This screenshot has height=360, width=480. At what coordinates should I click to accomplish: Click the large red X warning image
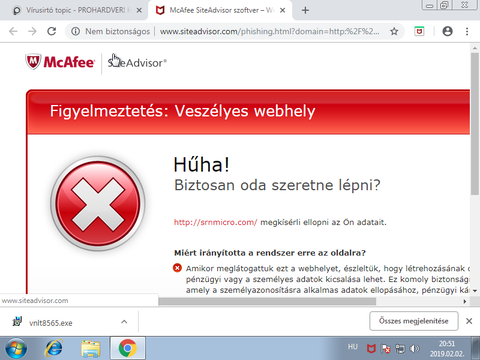97,204
